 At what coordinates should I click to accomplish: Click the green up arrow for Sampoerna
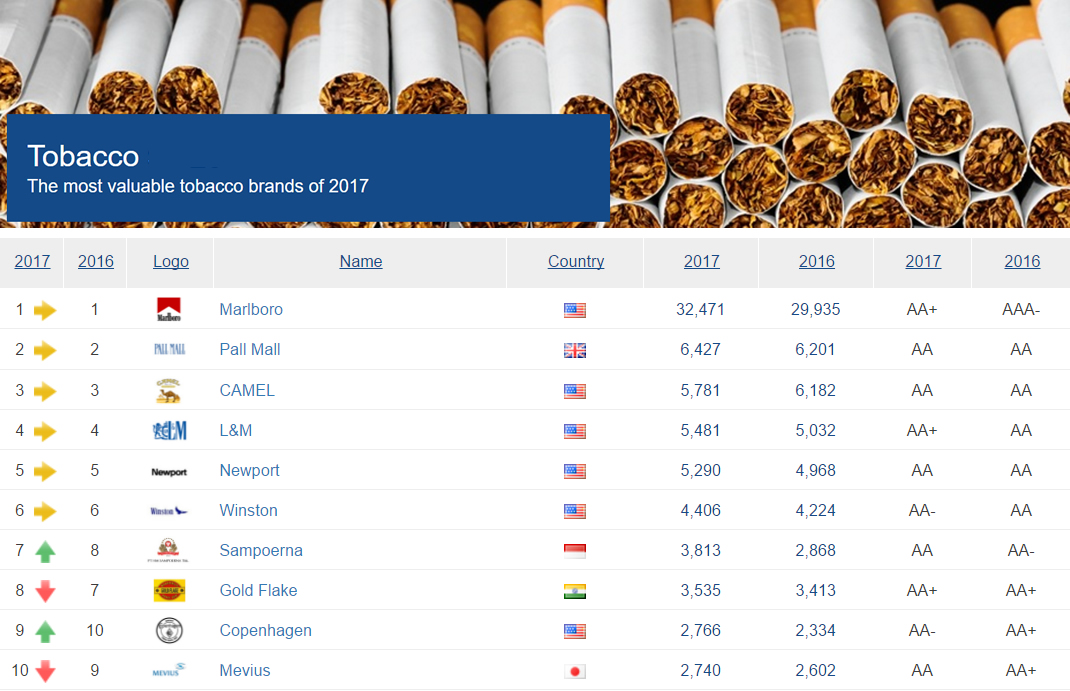[x=44, y=550]
